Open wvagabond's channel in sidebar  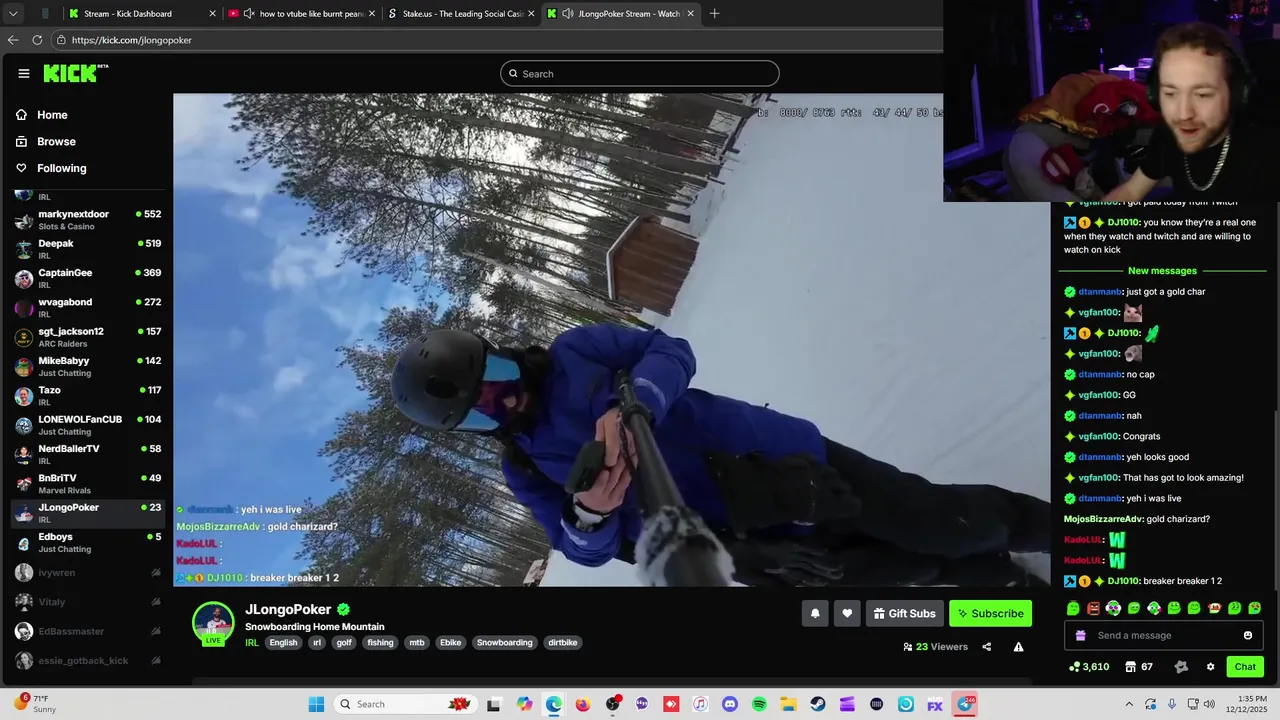tap(87, 308)
